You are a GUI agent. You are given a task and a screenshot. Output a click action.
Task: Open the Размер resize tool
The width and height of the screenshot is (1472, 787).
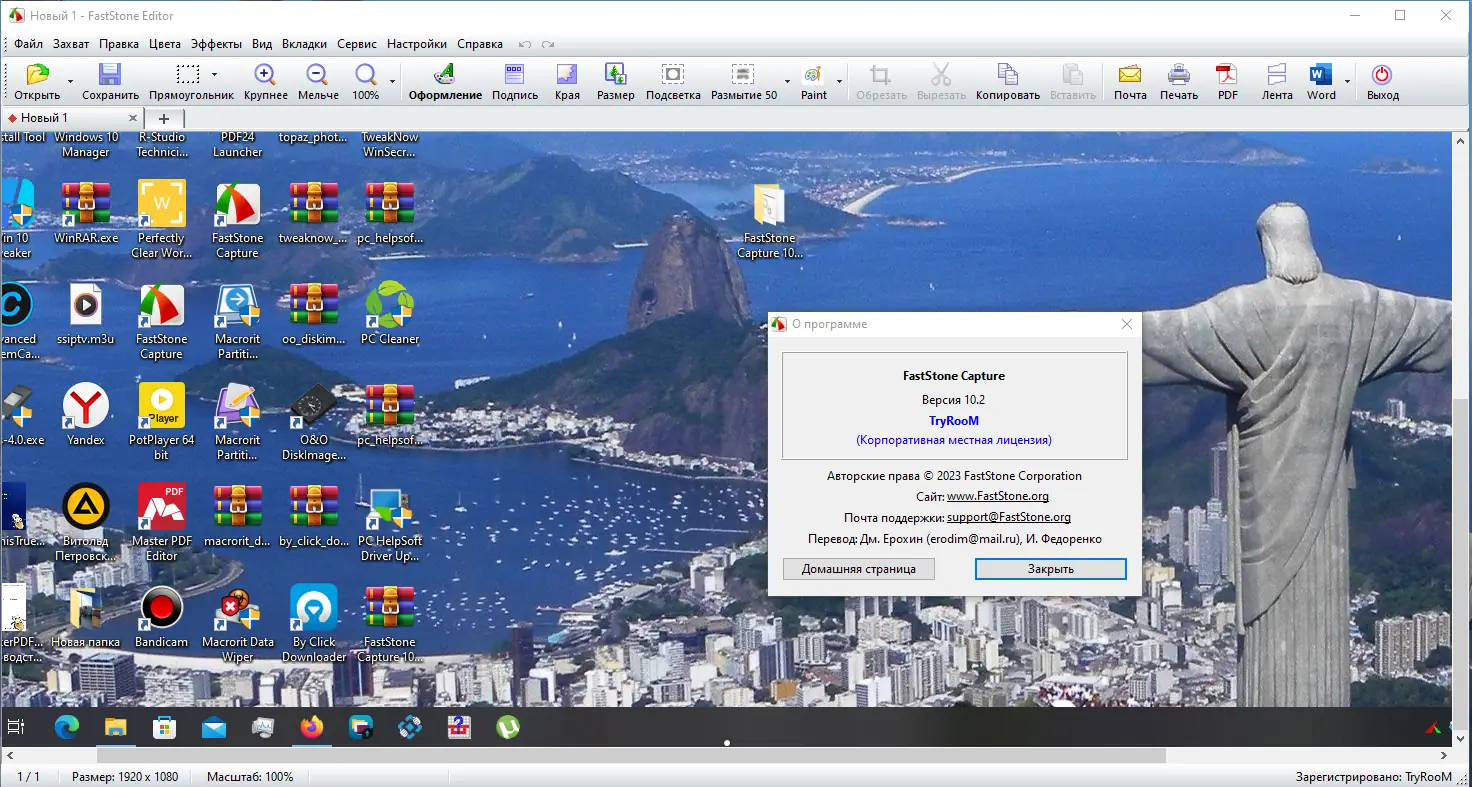[x=615, y=80]
